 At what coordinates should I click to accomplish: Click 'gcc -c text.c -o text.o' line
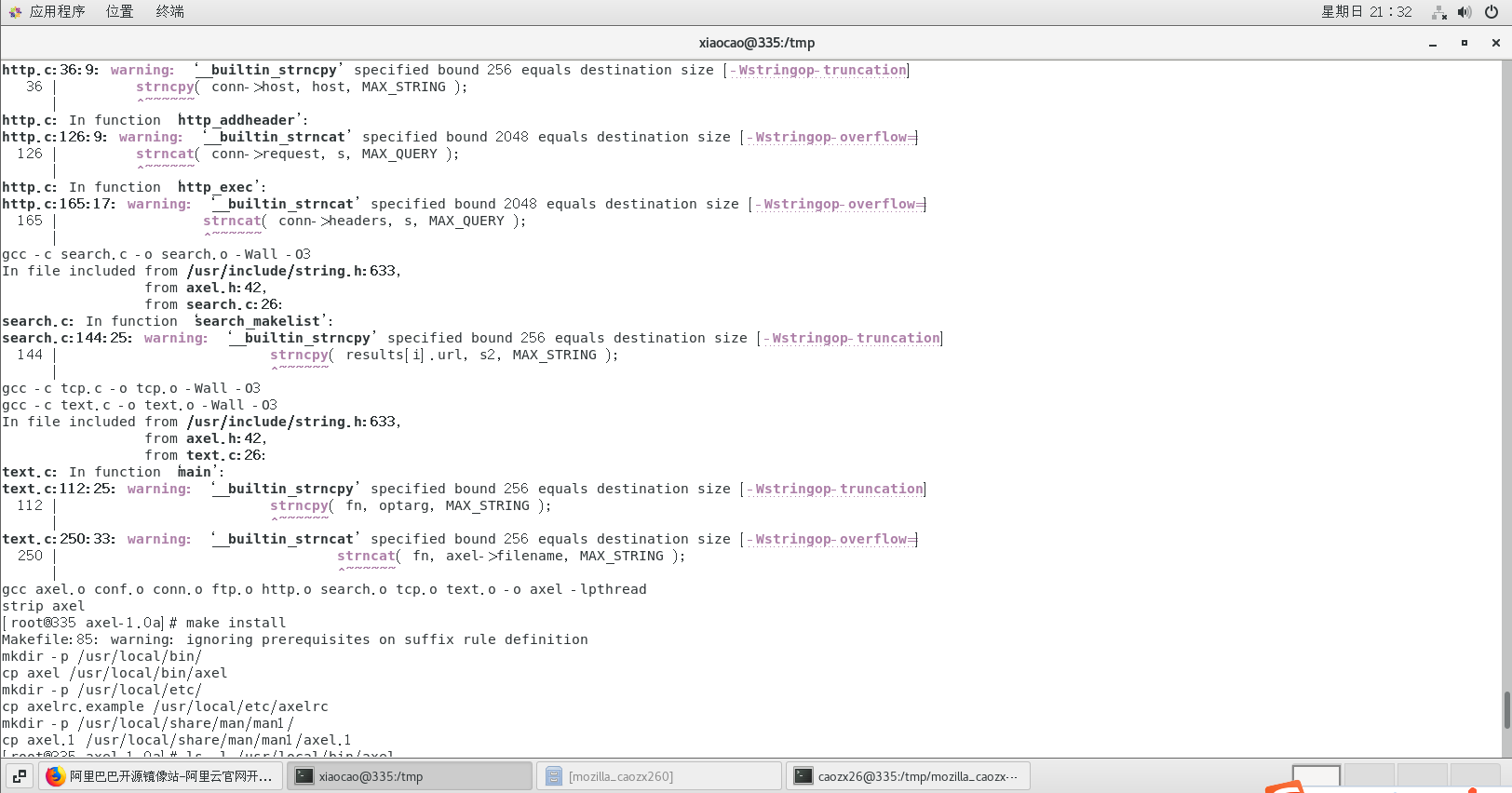click(140, 405)
